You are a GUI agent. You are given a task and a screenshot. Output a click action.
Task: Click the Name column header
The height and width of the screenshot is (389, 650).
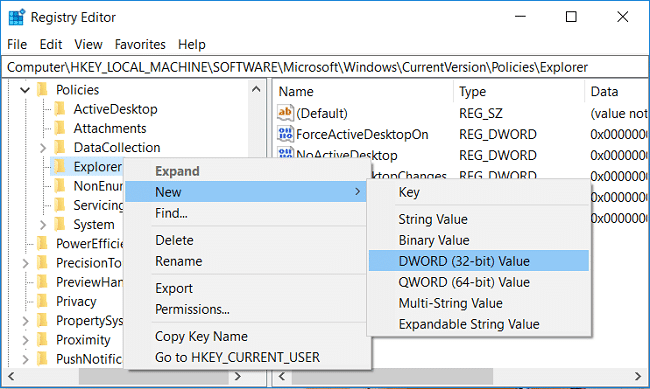[364, 91]
